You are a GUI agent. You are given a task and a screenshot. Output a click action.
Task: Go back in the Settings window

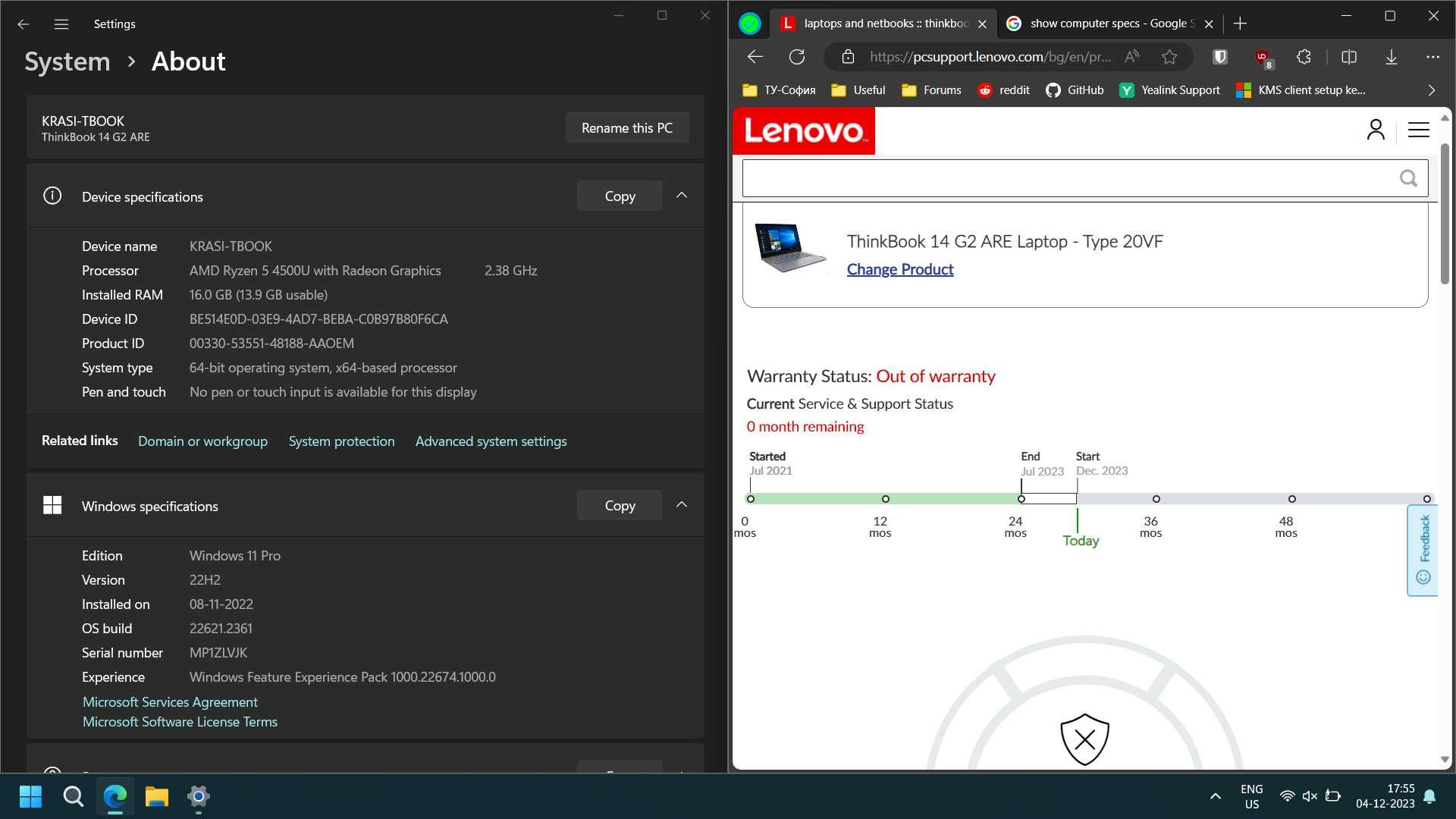[x=24, y=24]
